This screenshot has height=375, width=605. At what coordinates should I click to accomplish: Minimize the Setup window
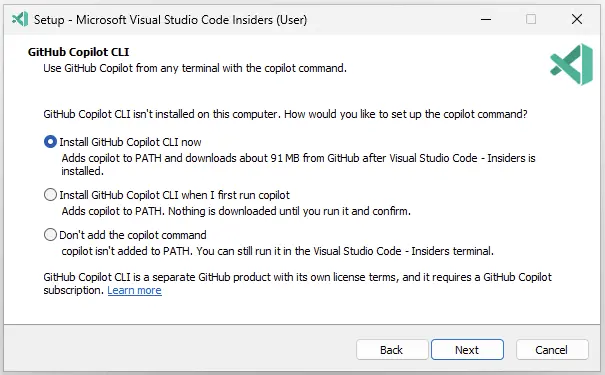click(x=486, y=19)
